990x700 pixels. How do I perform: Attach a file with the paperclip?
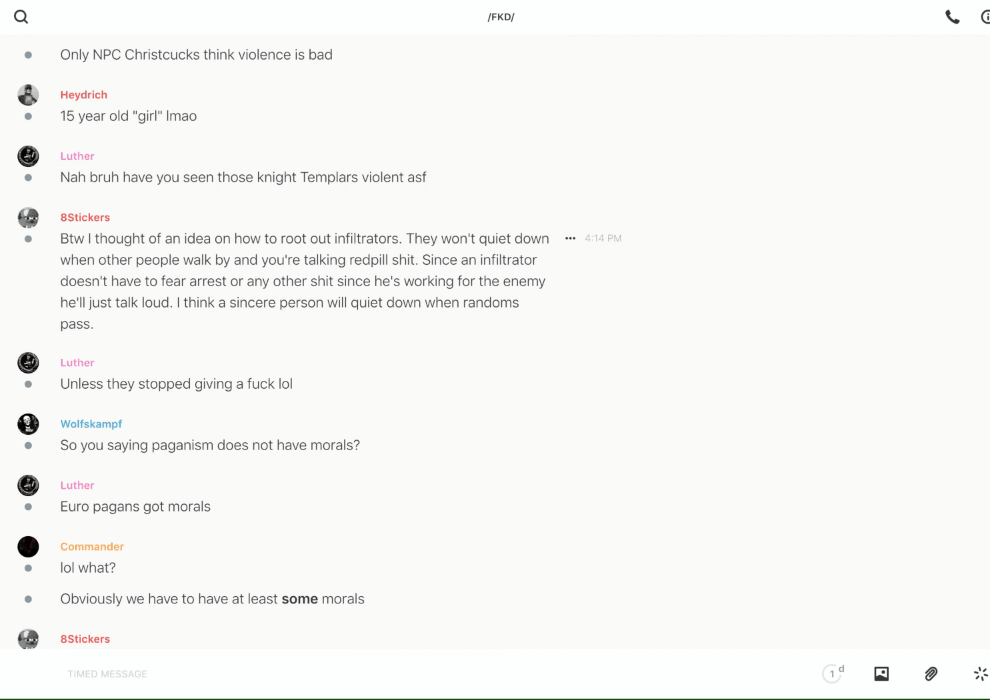point(931,674)
